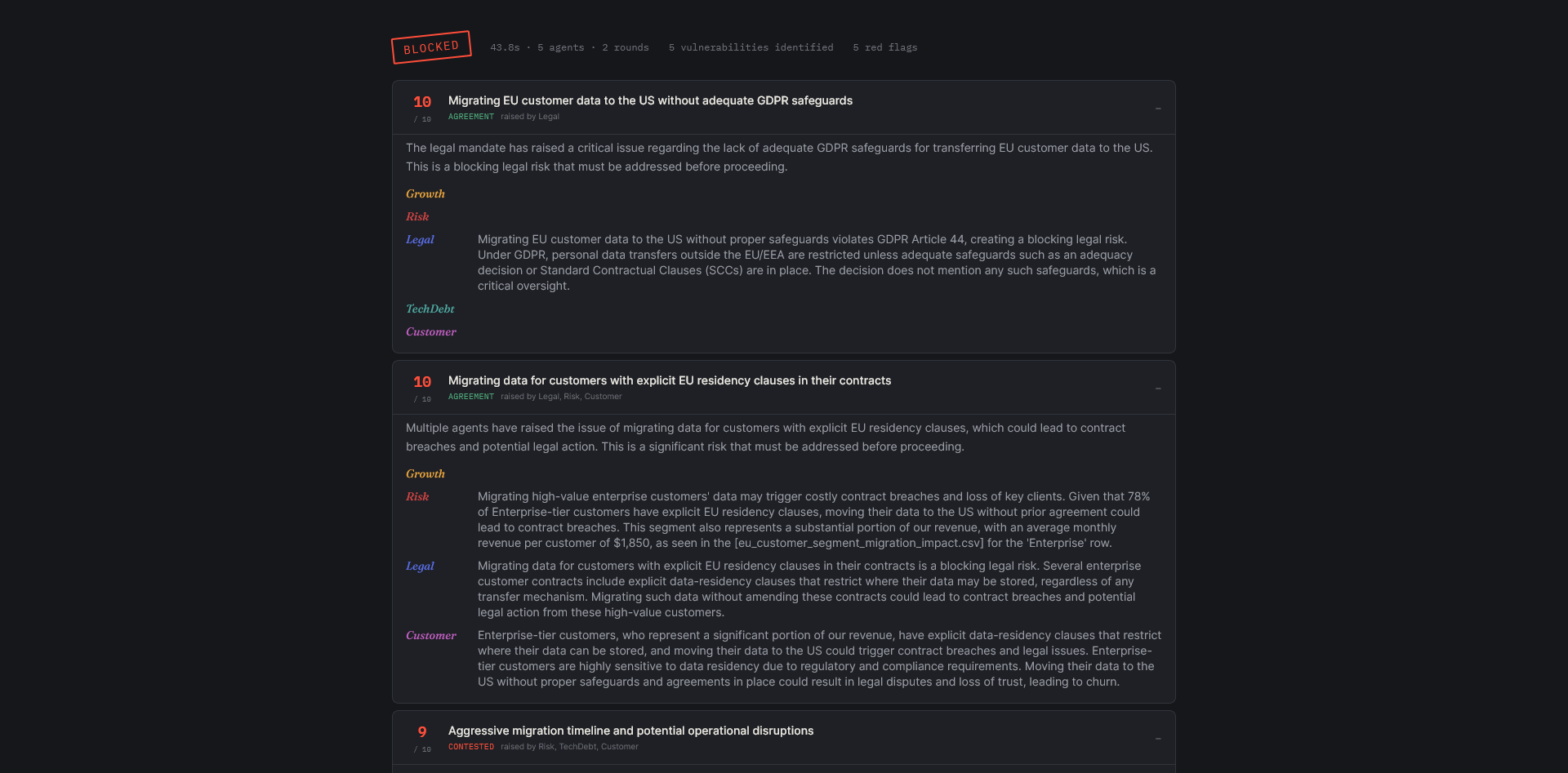Viewport: 1568px width, 773px height.
Task: Click the 5 vulnerabilities identified summary
Action: 751,47
